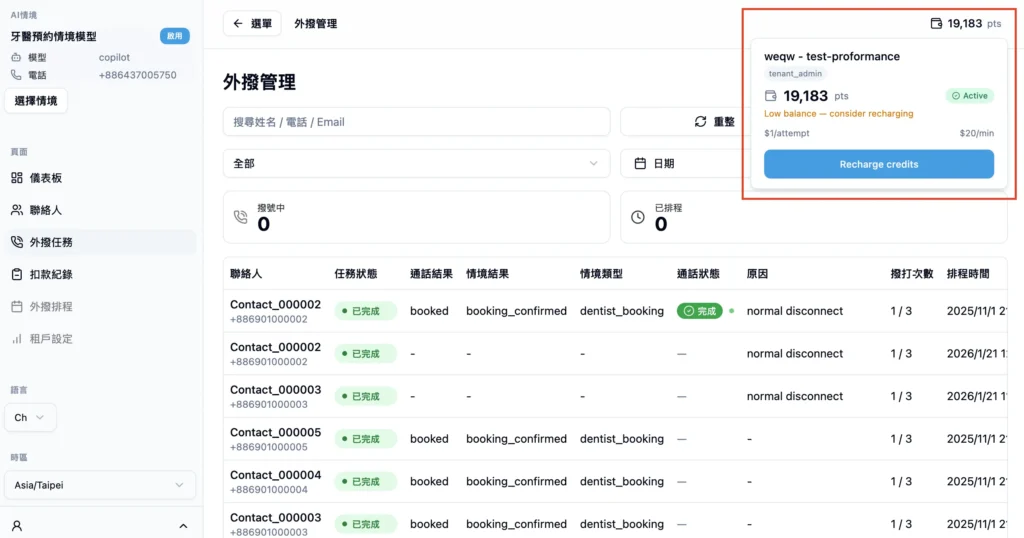Open the 租戶設定 sidebar page

[100, 339]
